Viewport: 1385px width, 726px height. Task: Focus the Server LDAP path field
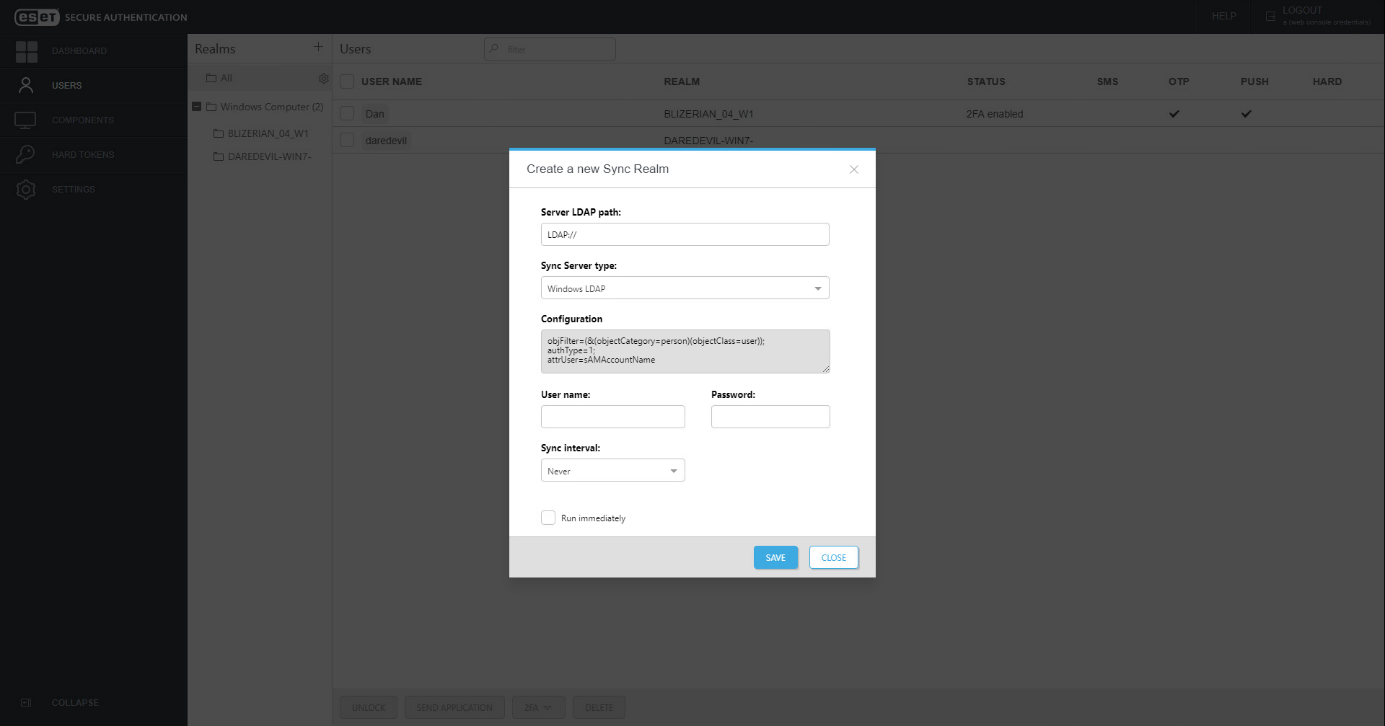tap(685, 234)
